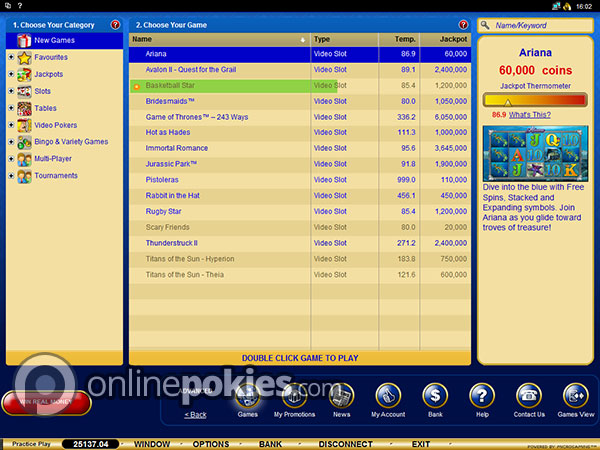Toggle sort arrow in Name column
This screenshot has height=450, width=600.
(303, 40)
